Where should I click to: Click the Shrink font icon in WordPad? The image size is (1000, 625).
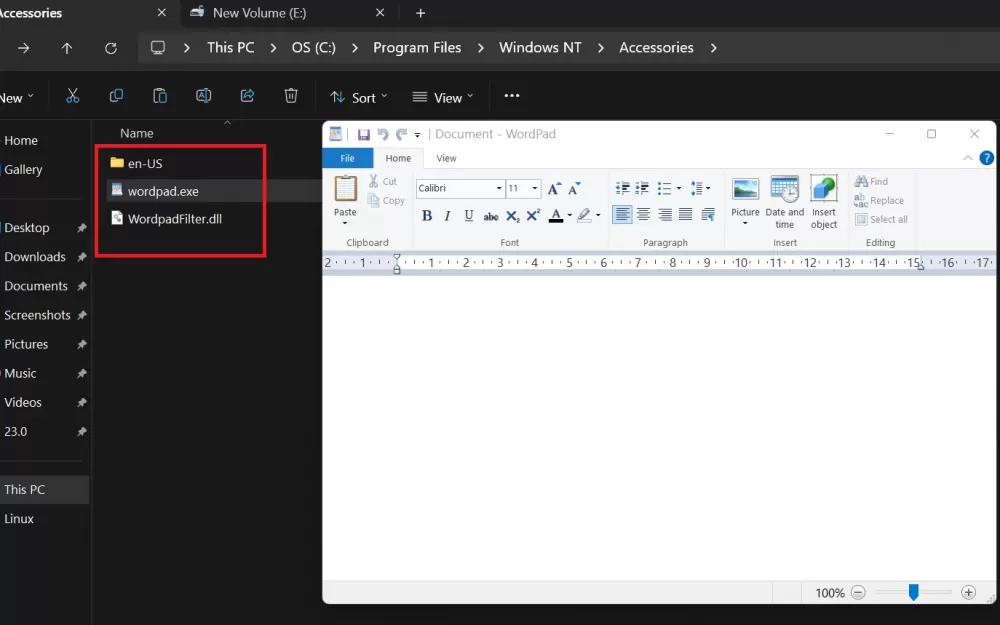point(574,188)
